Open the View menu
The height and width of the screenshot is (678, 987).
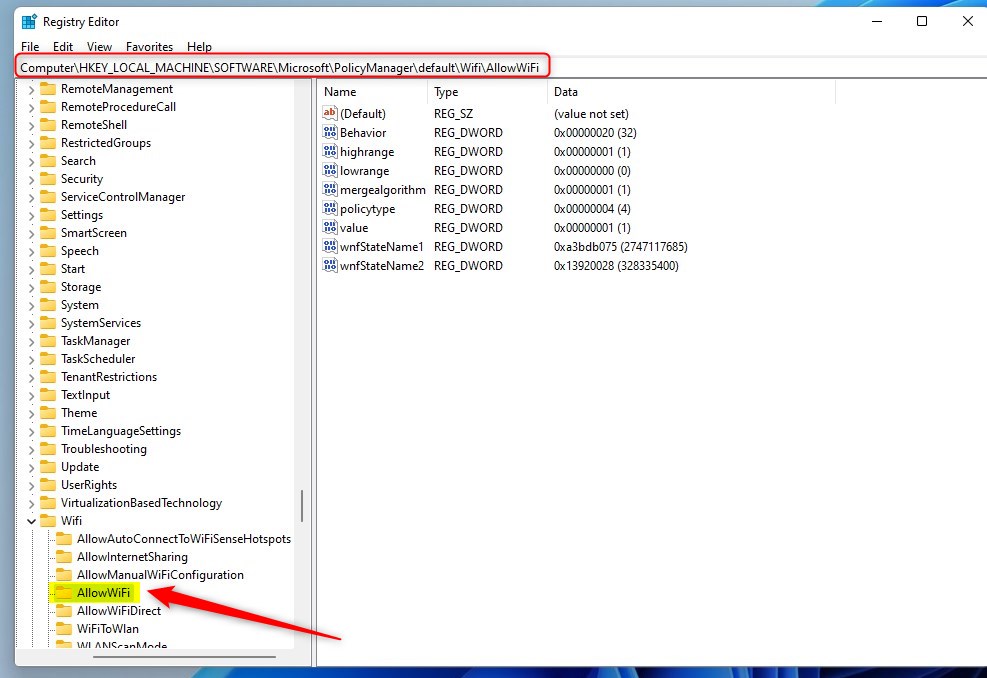click(x=99, y=47)
